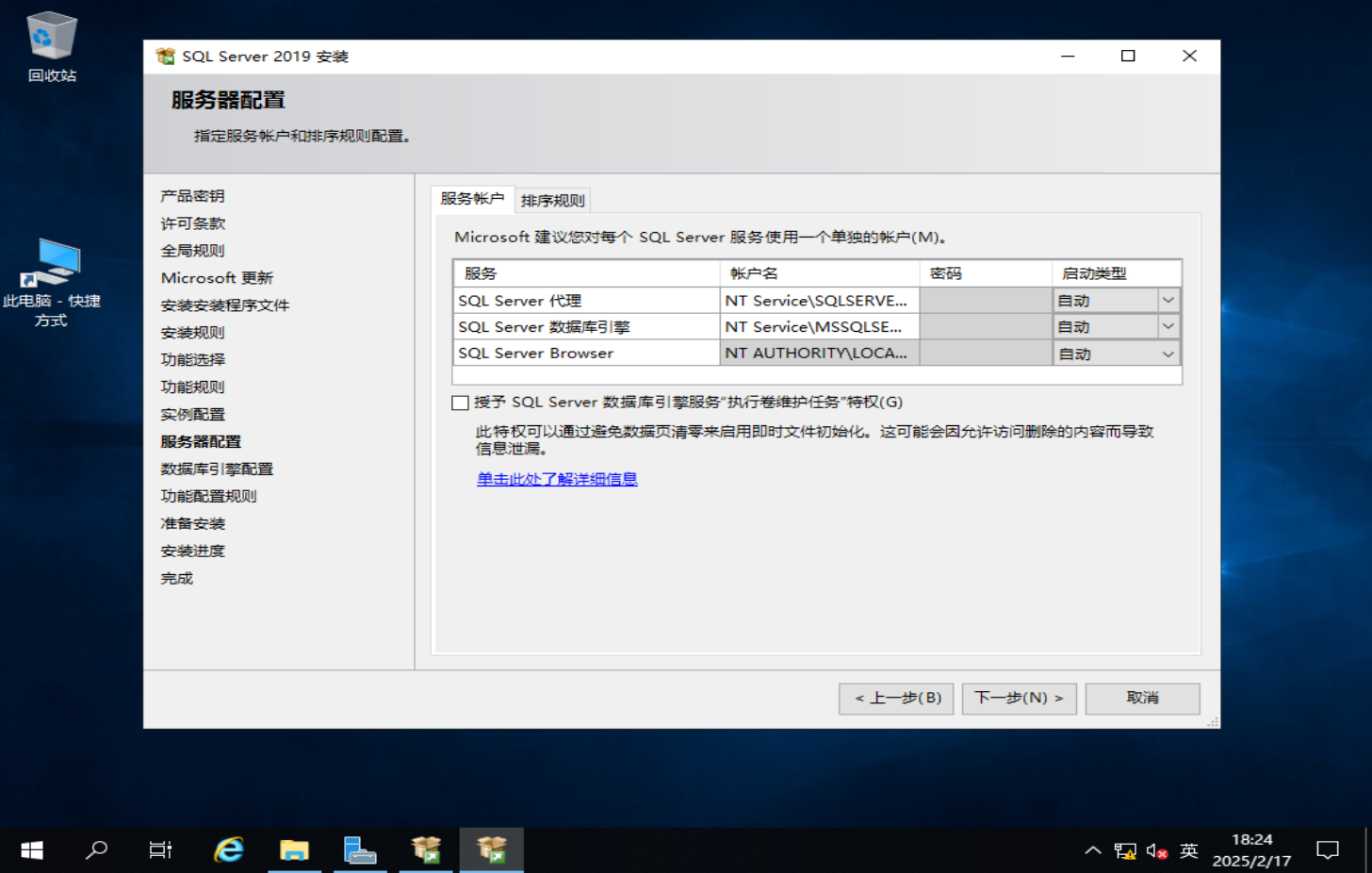Select the SQL Server Browser account name cell
1372x873 pixels.
(818, 353)
